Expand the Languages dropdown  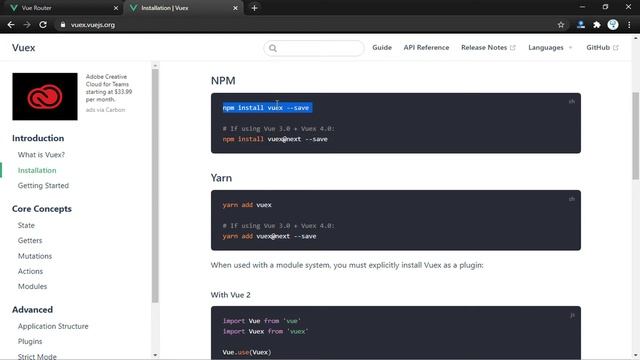click(x=550, y=48)
